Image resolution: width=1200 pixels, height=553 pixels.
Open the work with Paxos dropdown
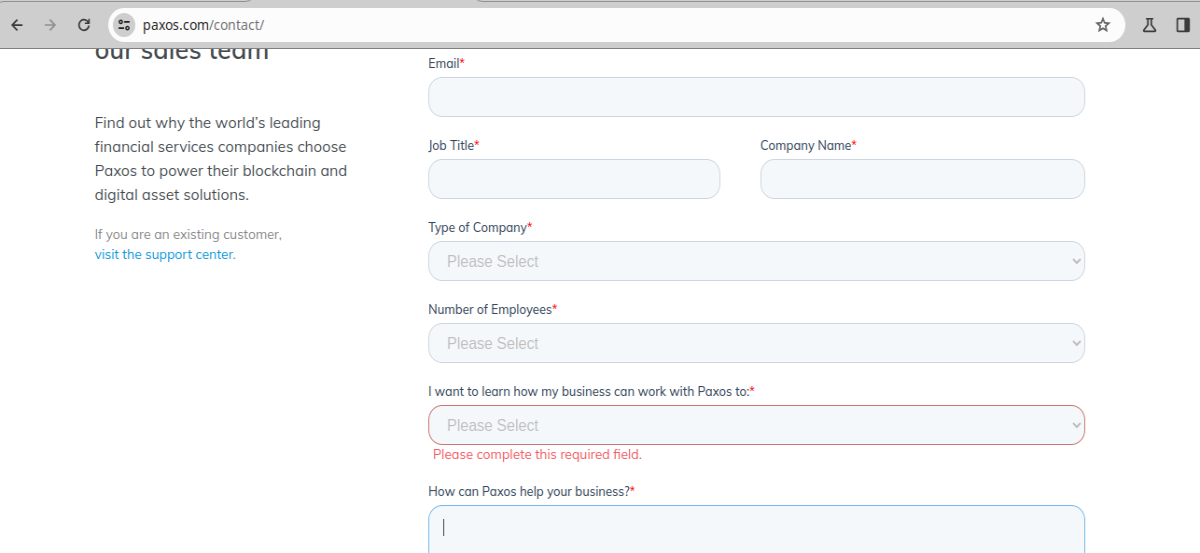[x=756, y=425]
